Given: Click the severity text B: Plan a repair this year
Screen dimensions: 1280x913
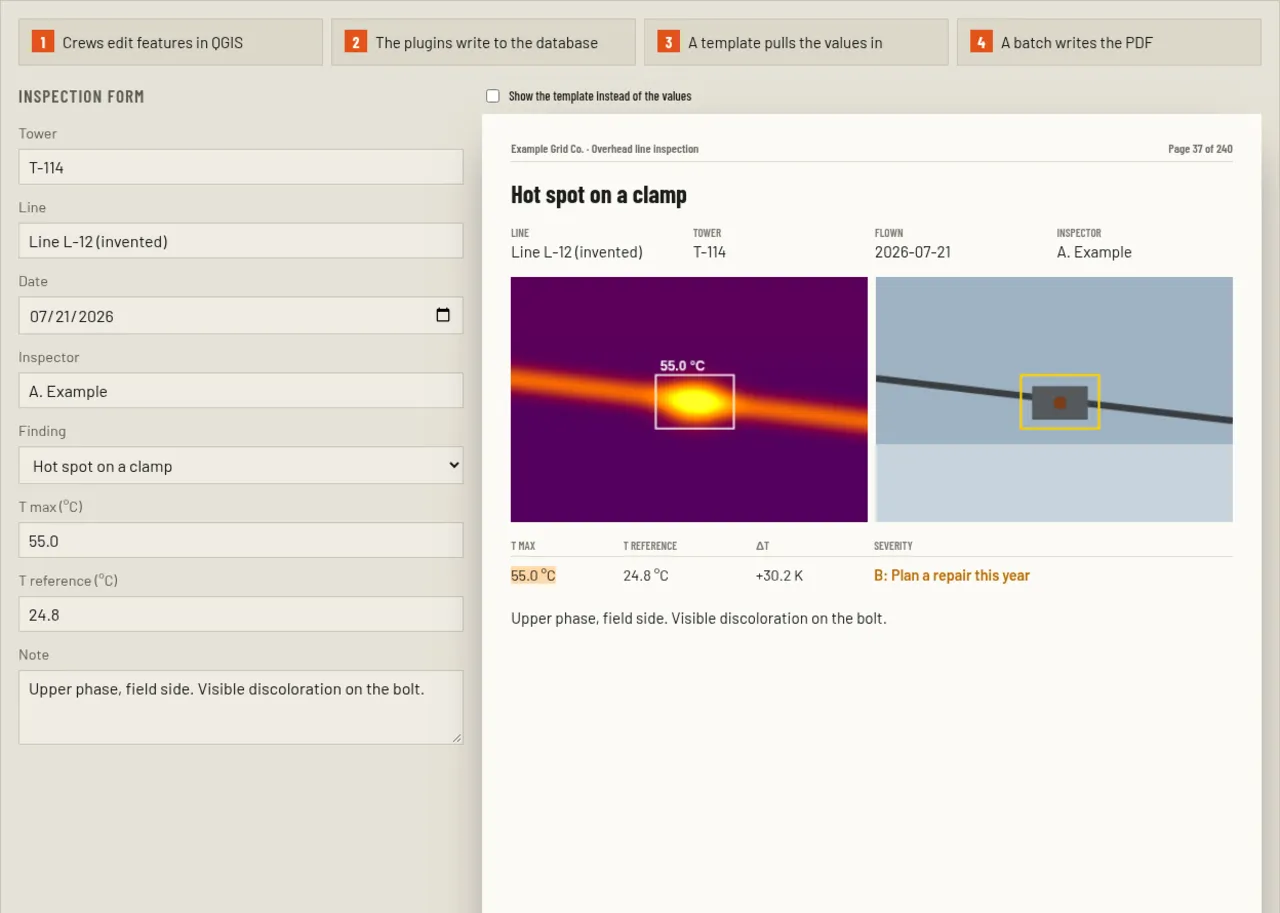Looking at the screenshot, I should [952, 576].
